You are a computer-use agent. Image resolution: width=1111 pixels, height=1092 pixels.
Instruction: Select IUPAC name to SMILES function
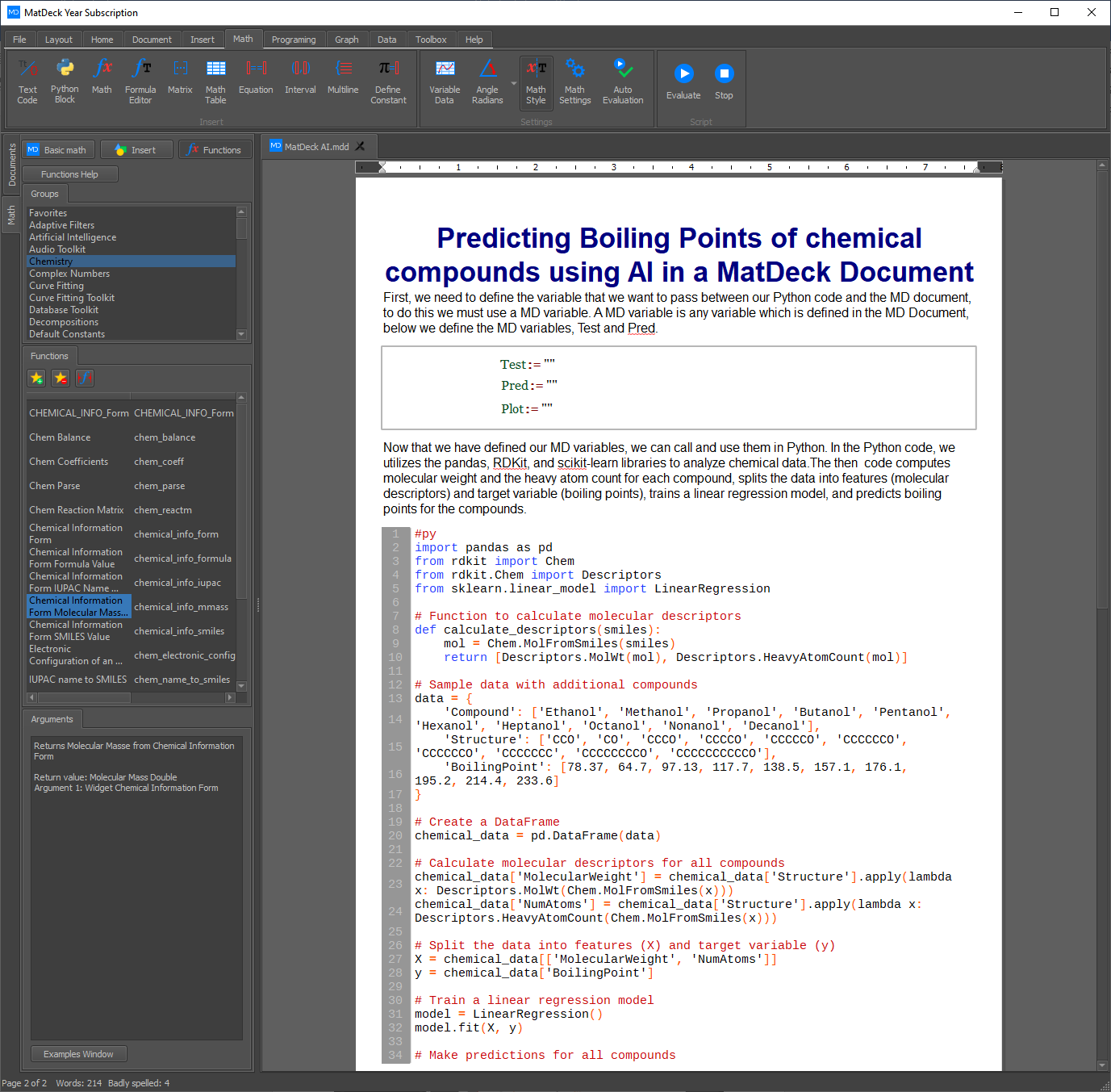pyautogui.click(x=78, y=680)
